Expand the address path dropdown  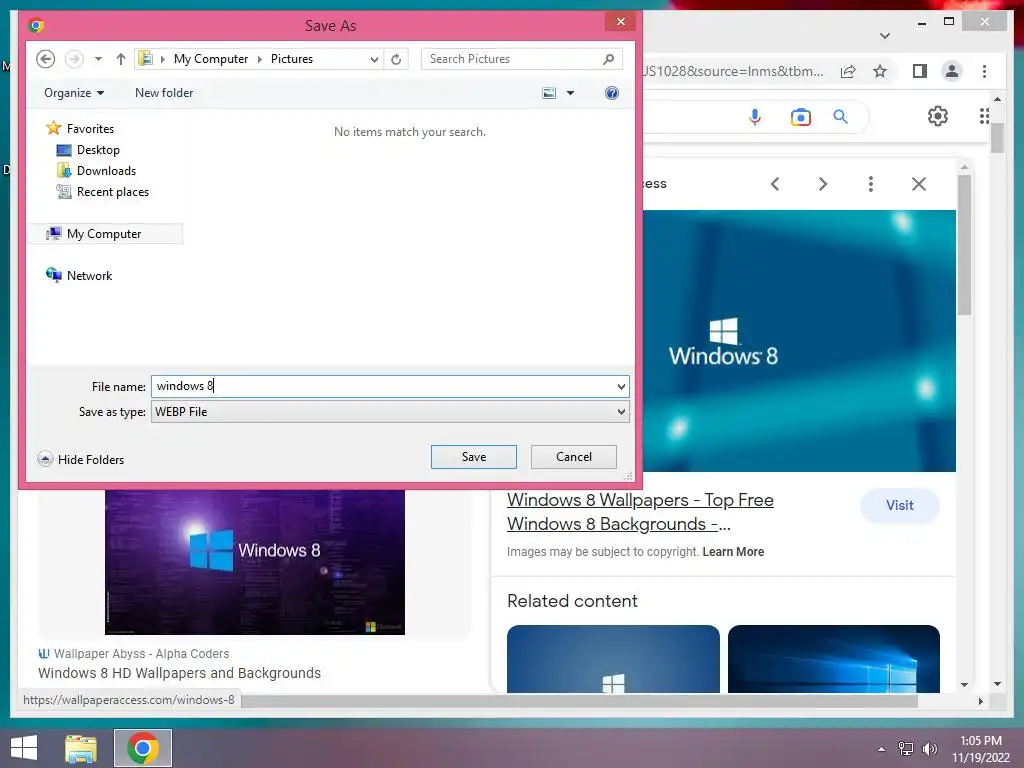pyautogui.click(x=374, y=59)
